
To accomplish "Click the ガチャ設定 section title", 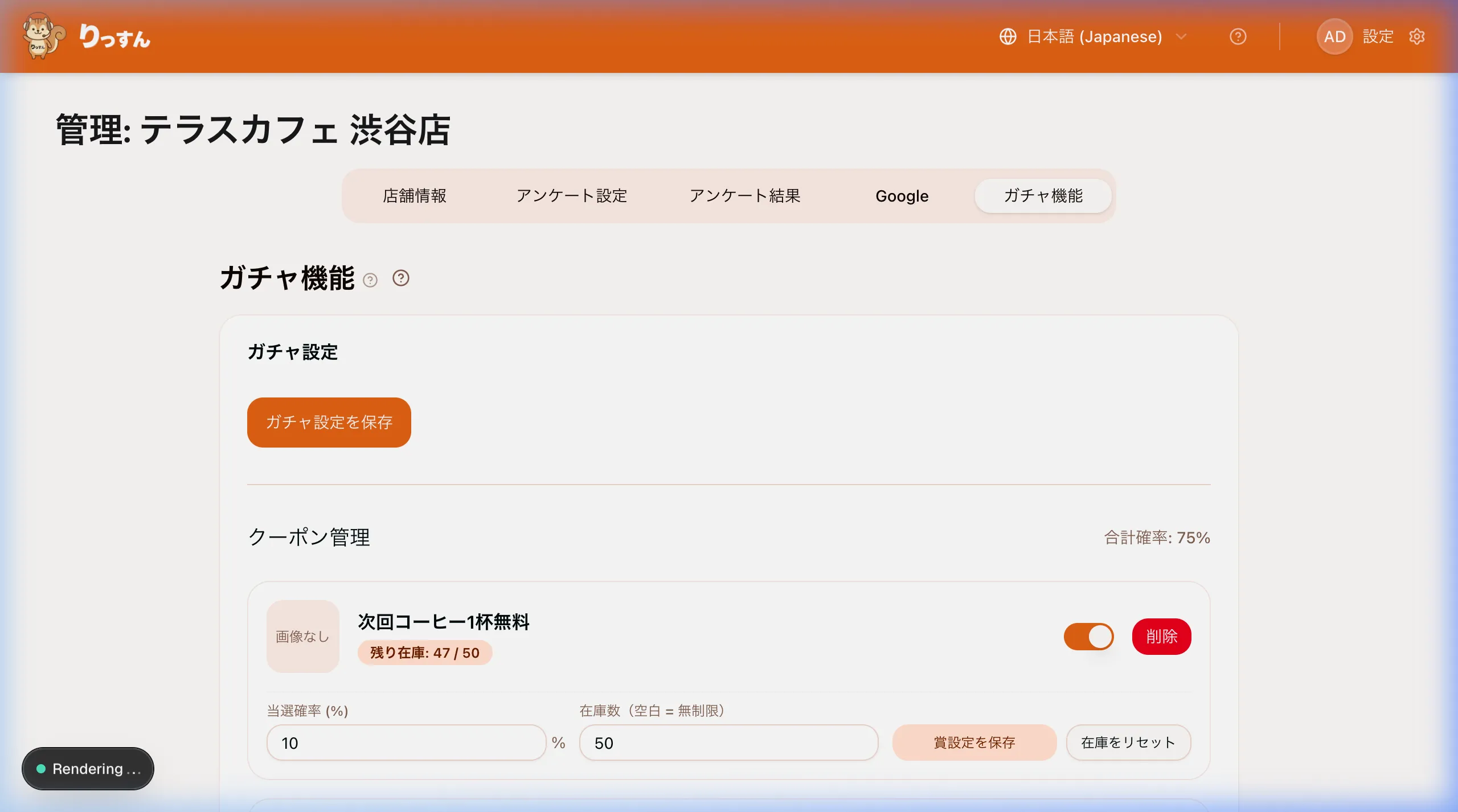I will pyautogui.click(x=293, y=352).
